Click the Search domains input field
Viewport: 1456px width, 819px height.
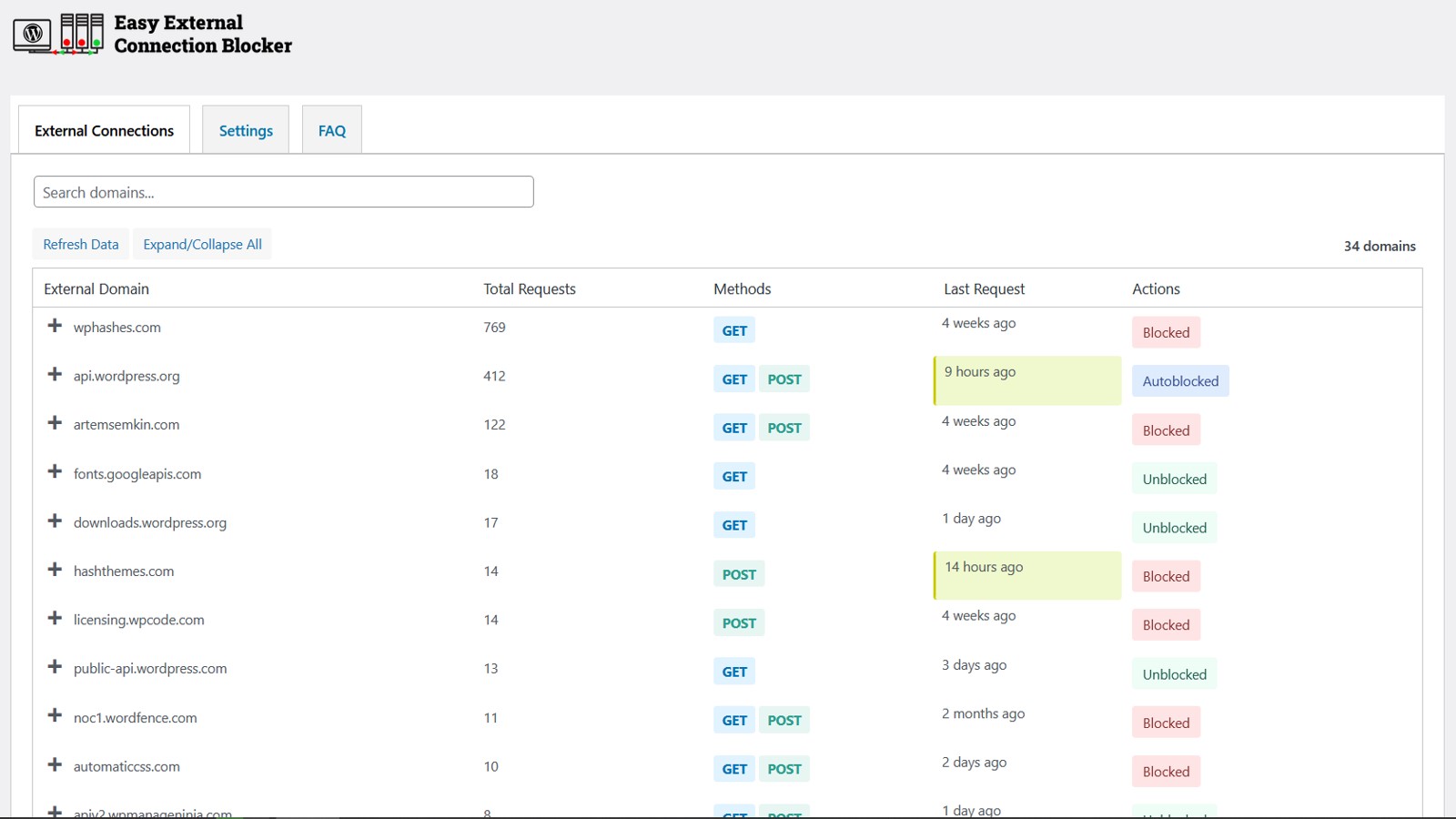(x=283, y=192)
